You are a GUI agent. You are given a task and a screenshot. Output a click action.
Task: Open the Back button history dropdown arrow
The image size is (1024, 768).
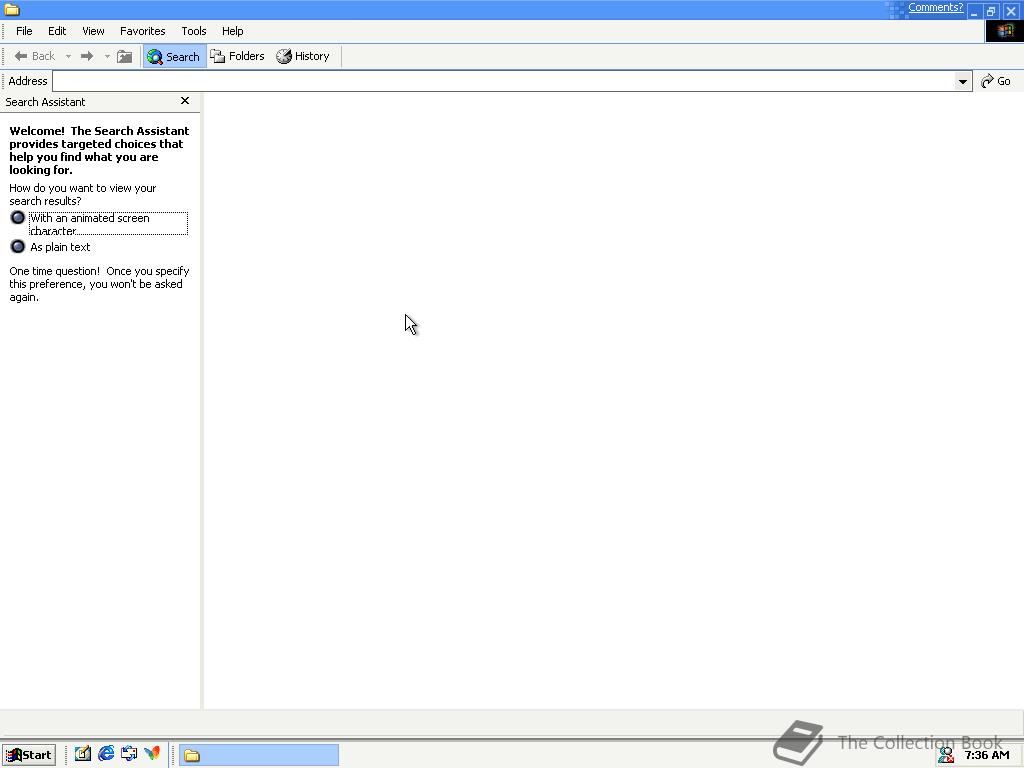68,56
